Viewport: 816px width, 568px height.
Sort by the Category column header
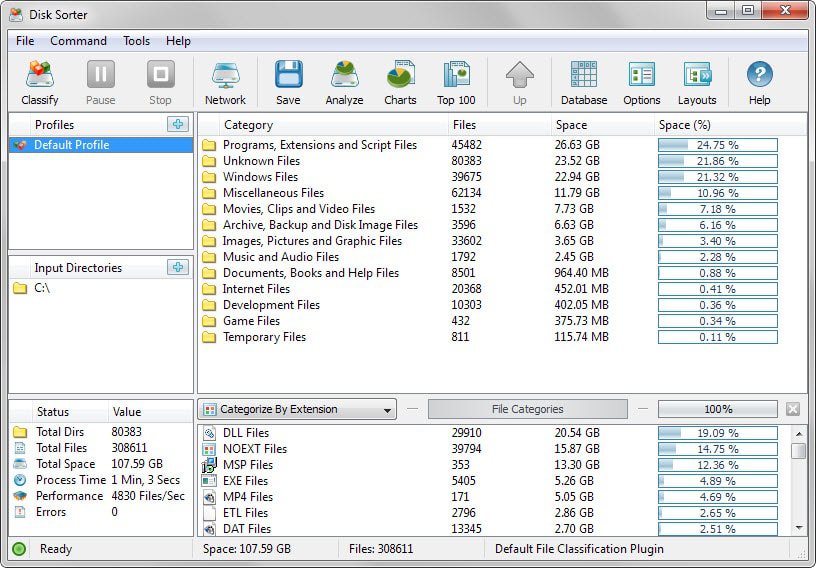pyautogui.click(x=333, y=125)
